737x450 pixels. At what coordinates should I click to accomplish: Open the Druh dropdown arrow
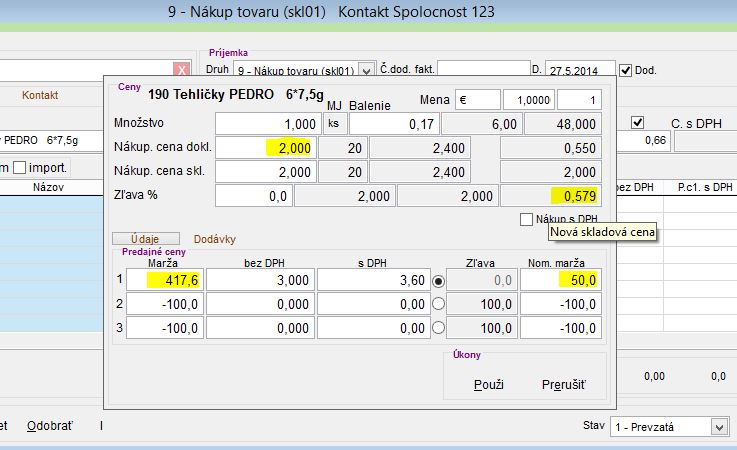click(367, 71)
